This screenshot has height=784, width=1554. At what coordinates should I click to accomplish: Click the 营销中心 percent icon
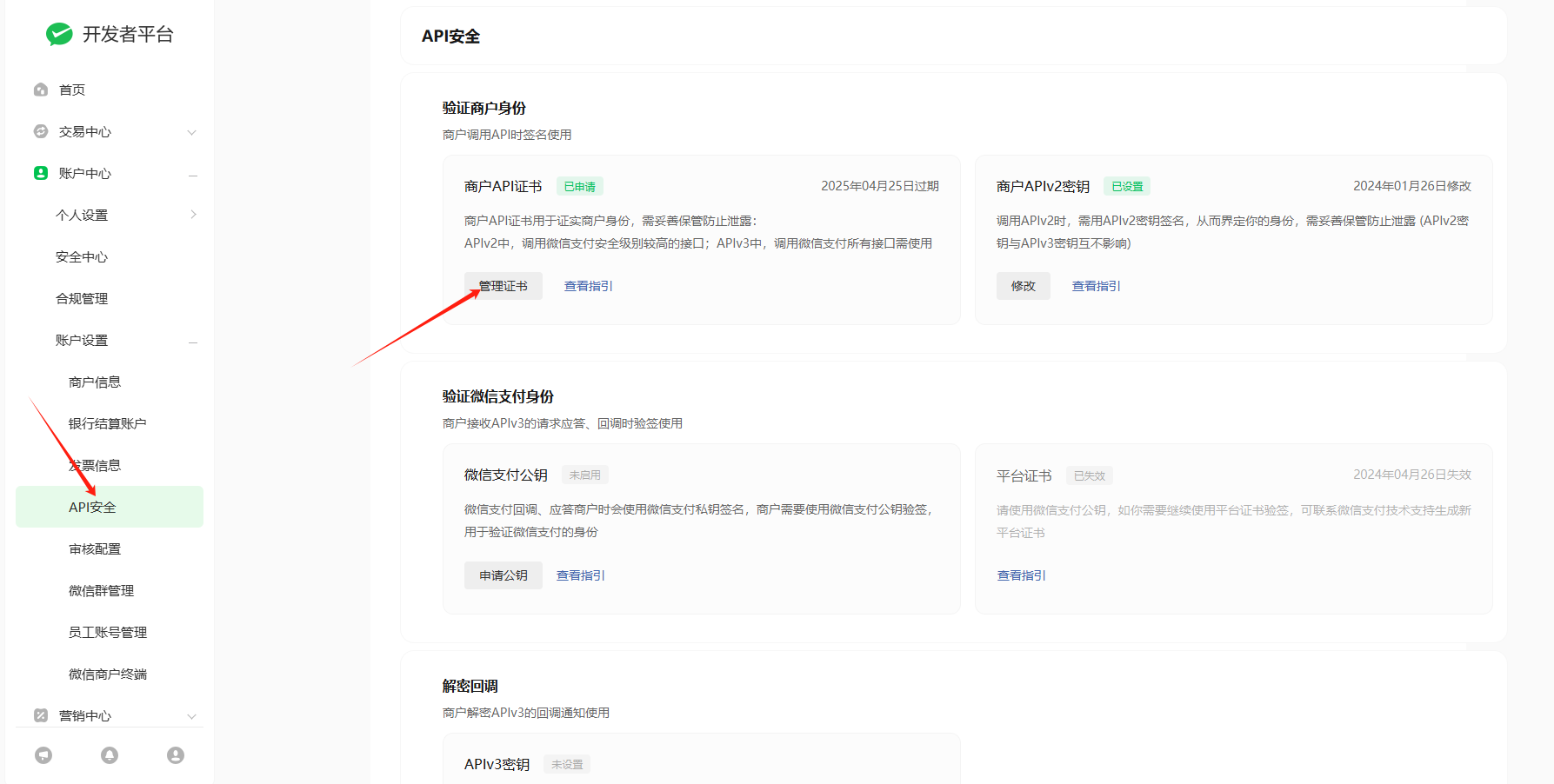tap(41, 715)
